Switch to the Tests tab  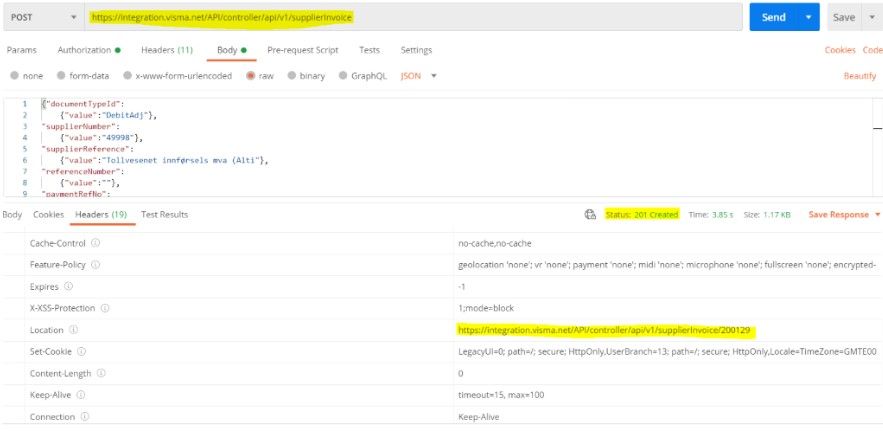pyautogui.click(x=369, y=50)
